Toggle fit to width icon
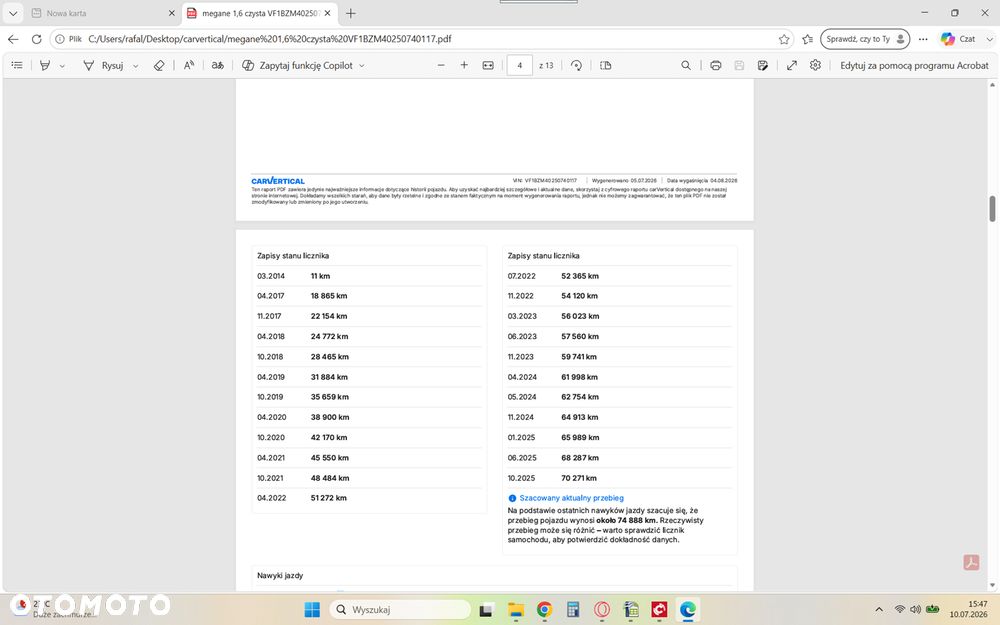The image size is (1000, 625). pyautogui.click(x=488, y=65)
